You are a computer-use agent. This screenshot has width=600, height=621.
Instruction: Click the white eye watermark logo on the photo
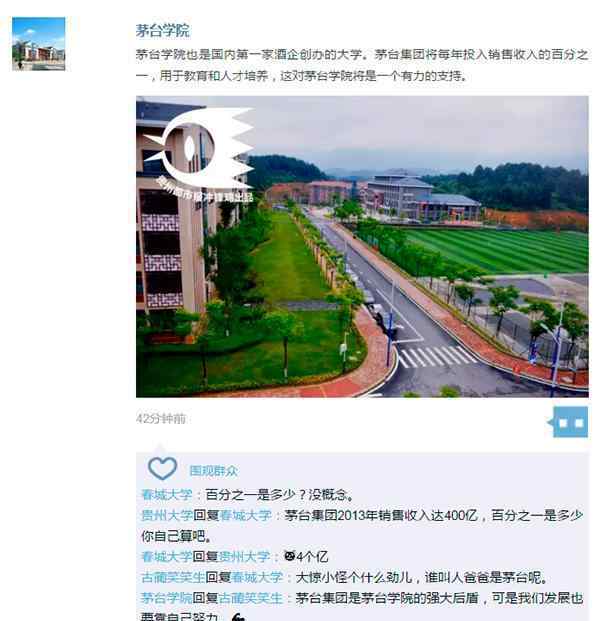(199, 148)
